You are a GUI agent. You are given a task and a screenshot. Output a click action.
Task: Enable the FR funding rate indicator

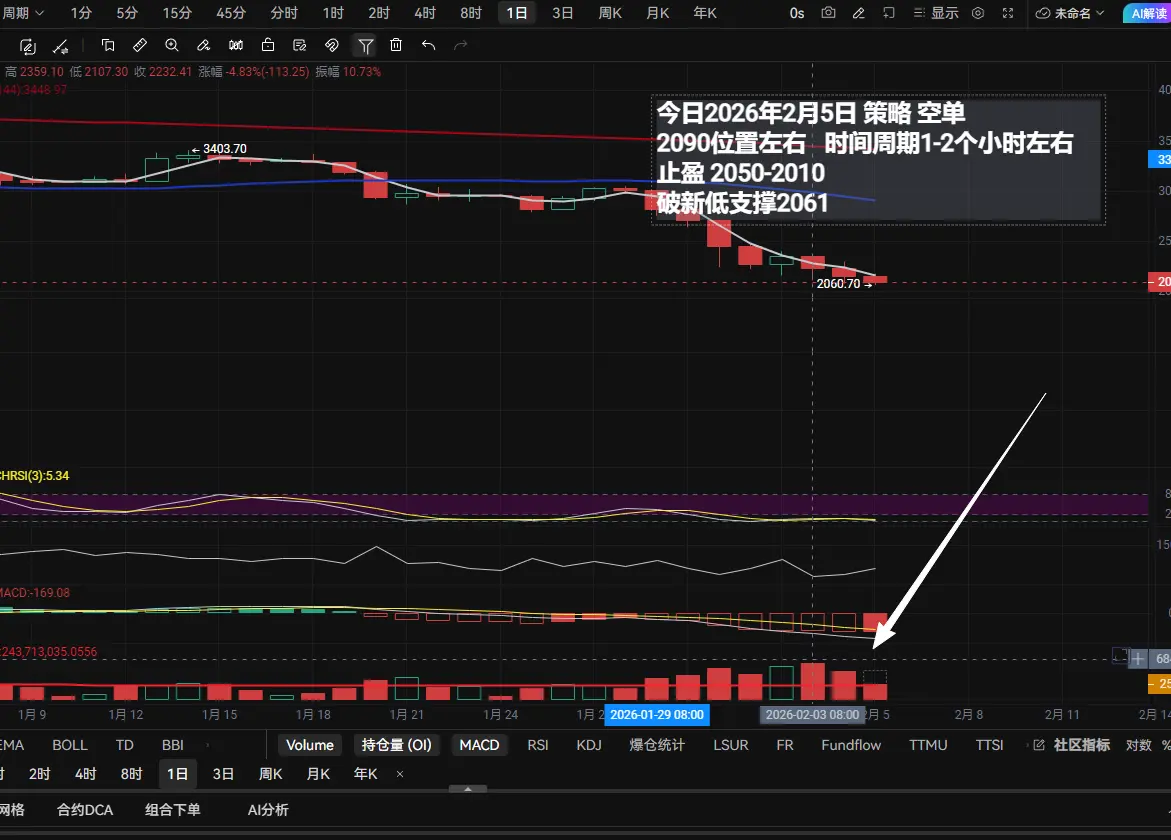pyautogui.click(x=785, y=745)
